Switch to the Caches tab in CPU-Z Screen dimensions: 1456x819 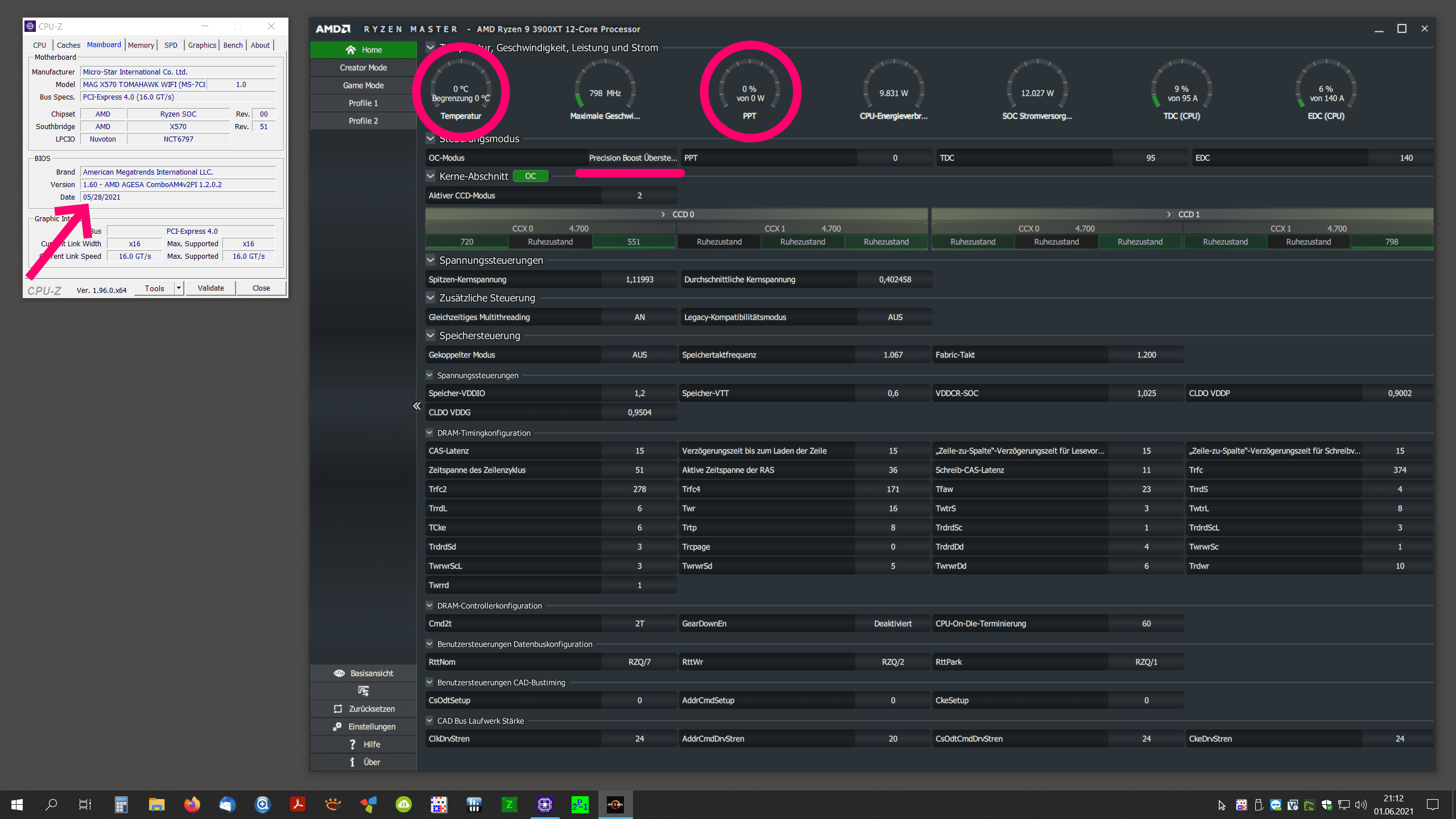coord(68,45)
